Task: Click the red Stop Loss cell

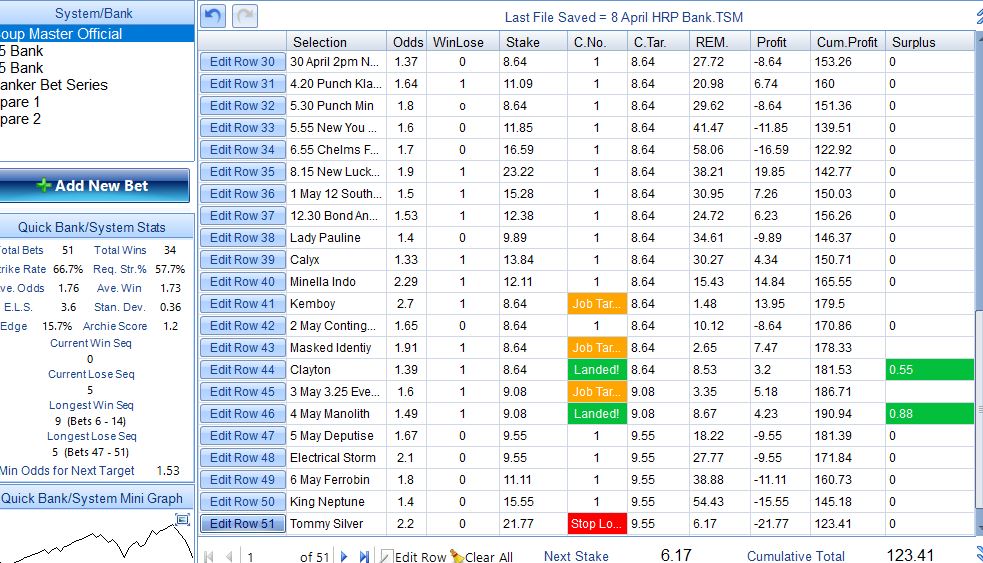Action: pyautogui.click(x=597, y=524)
